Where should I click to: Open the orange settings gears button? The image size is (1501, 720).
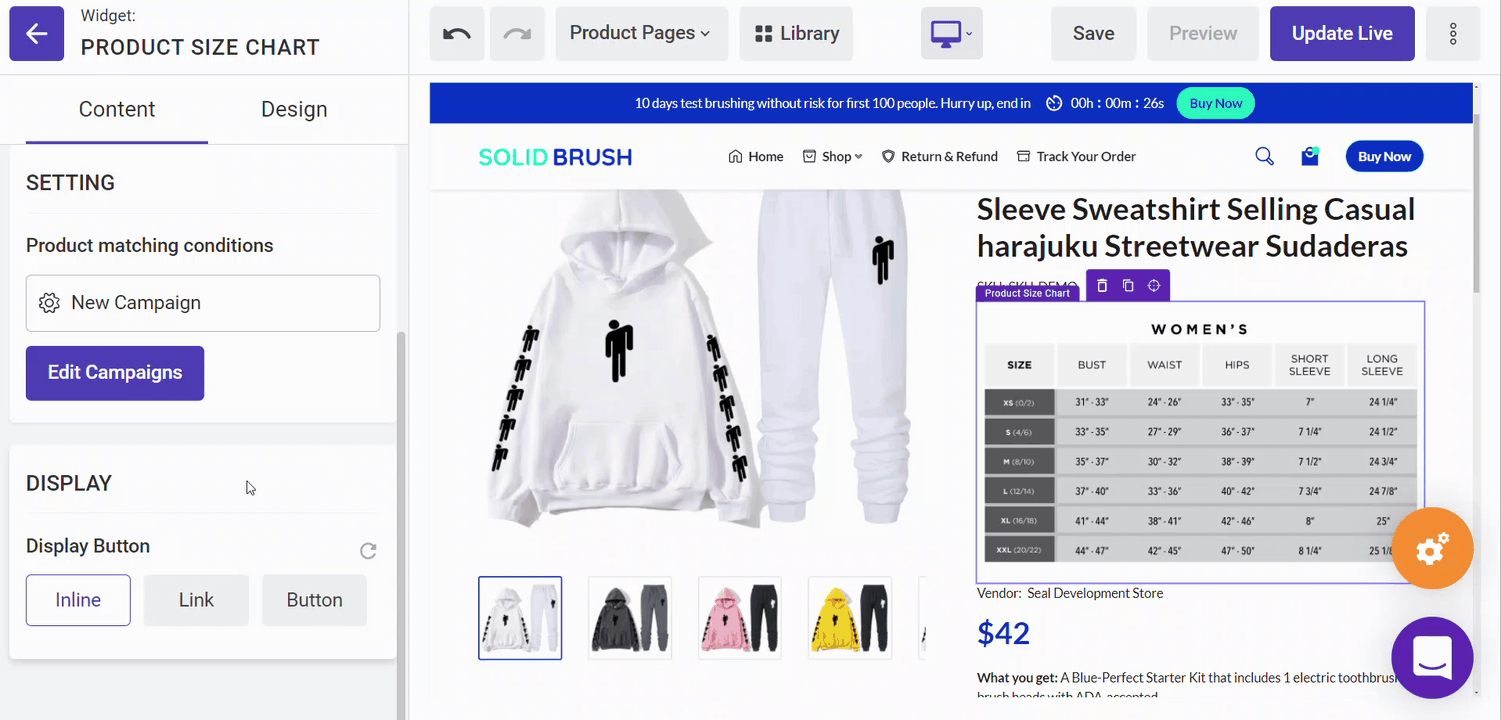pyautogui.click(x=1432, y=548)
